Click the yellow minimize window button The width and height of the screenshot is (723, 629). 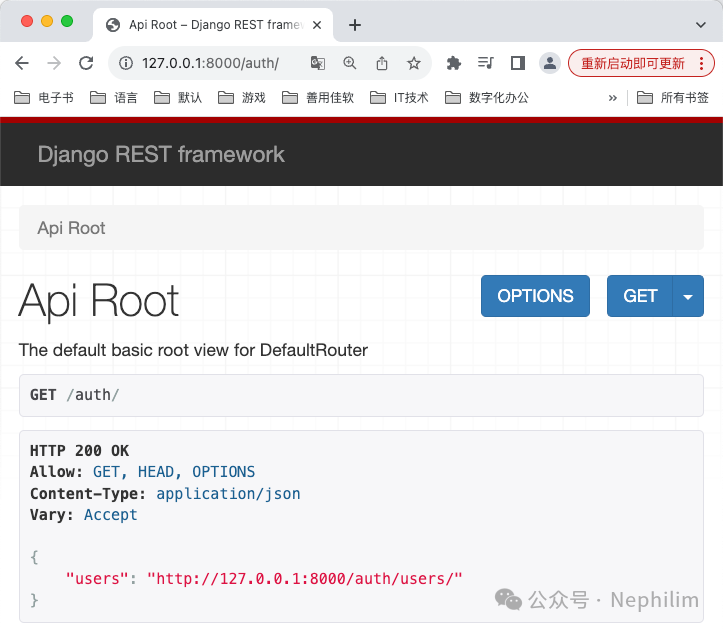tap(47, 21)
